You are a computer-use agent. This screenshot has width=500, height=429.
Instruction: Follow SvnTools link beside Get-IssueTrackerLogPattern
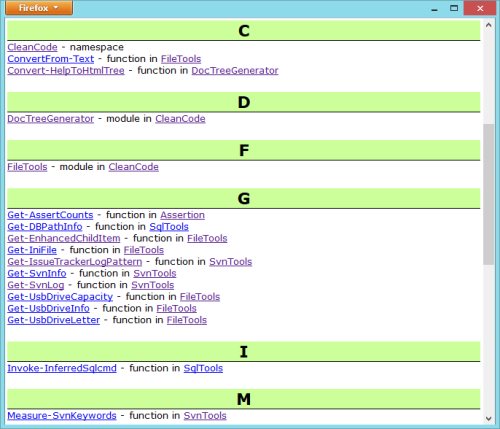point(231,262)
